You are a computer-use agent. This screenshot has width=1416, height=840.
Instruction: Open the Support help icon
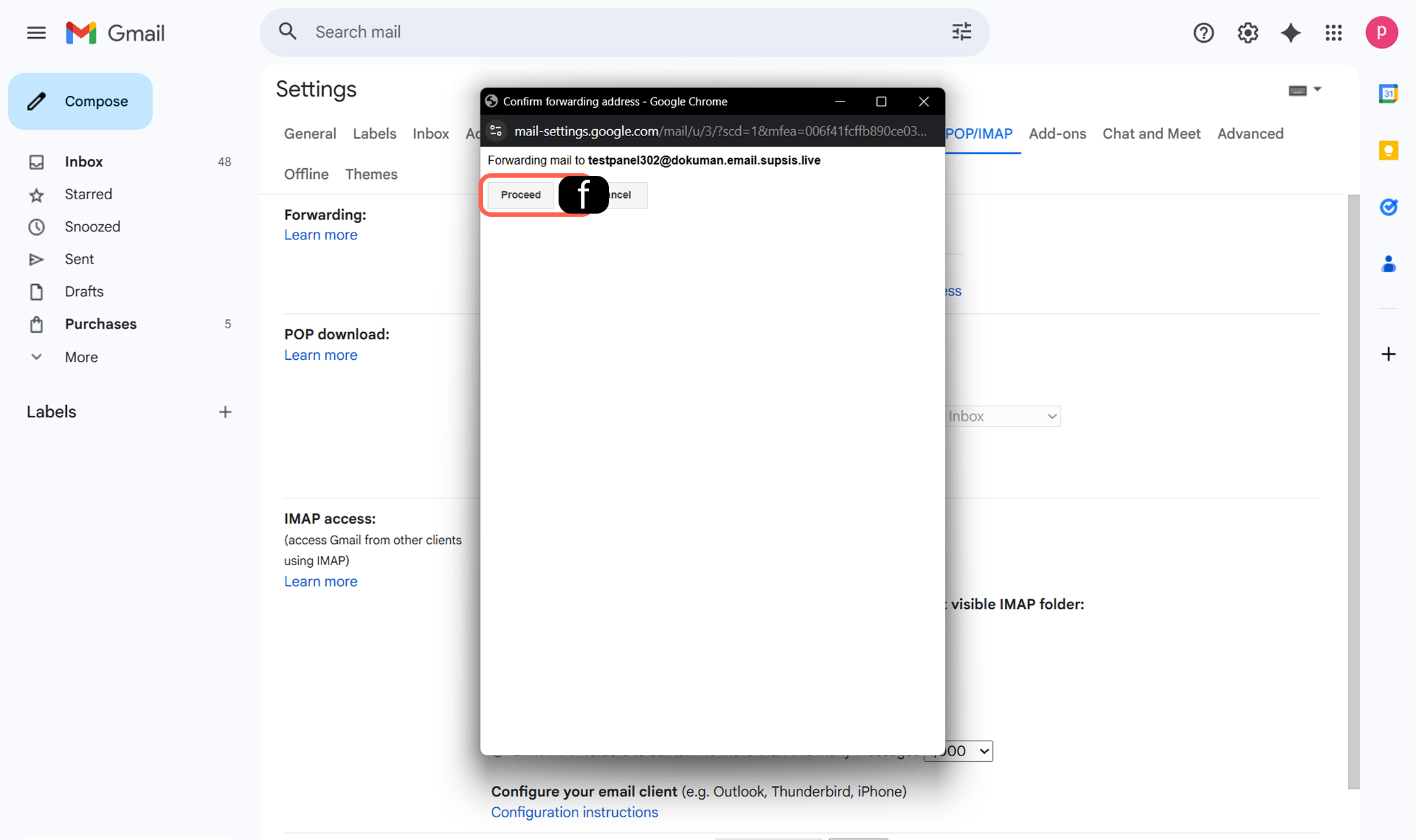click(1204, 33)
